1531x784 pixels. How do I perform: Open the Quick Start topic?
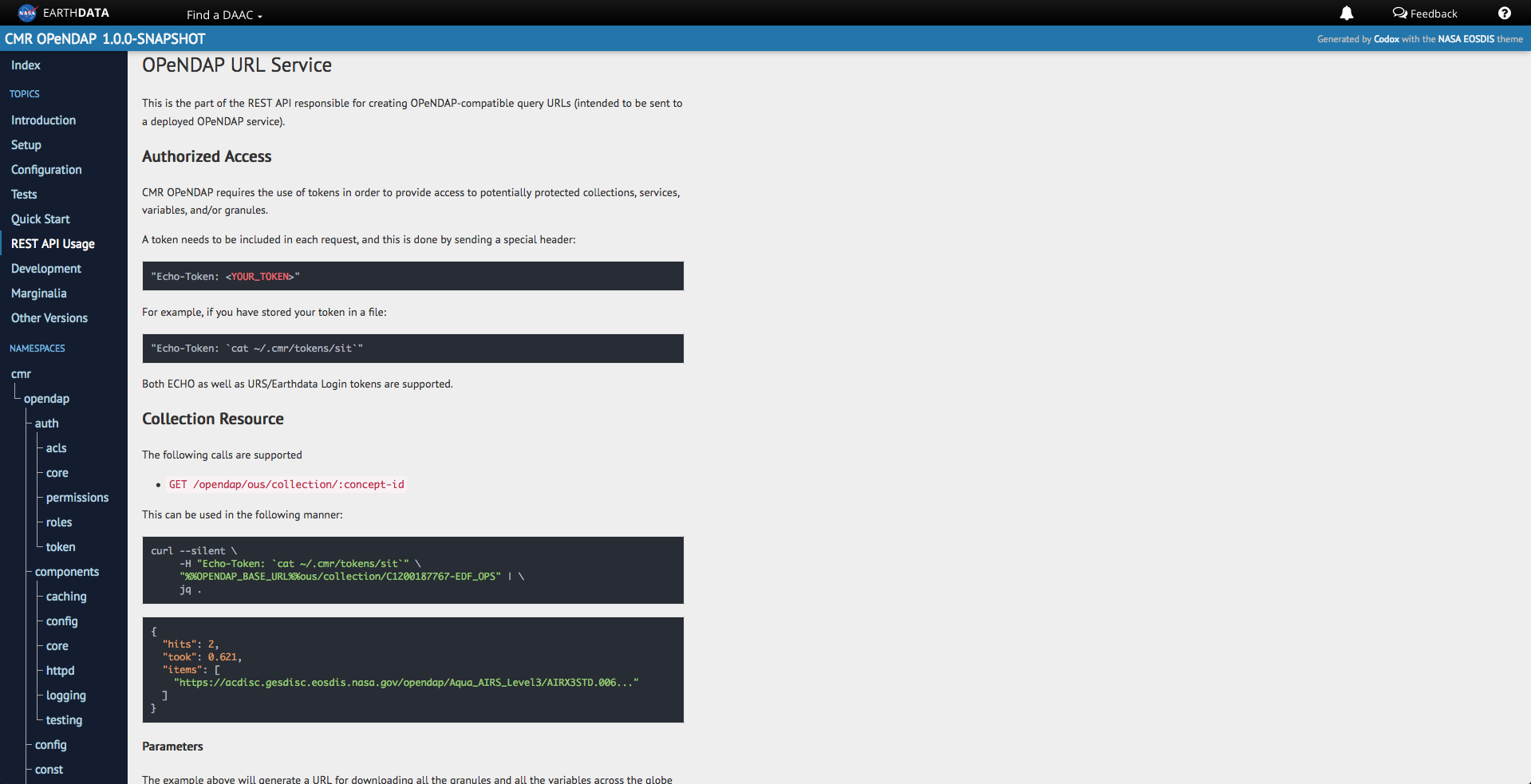40,219
